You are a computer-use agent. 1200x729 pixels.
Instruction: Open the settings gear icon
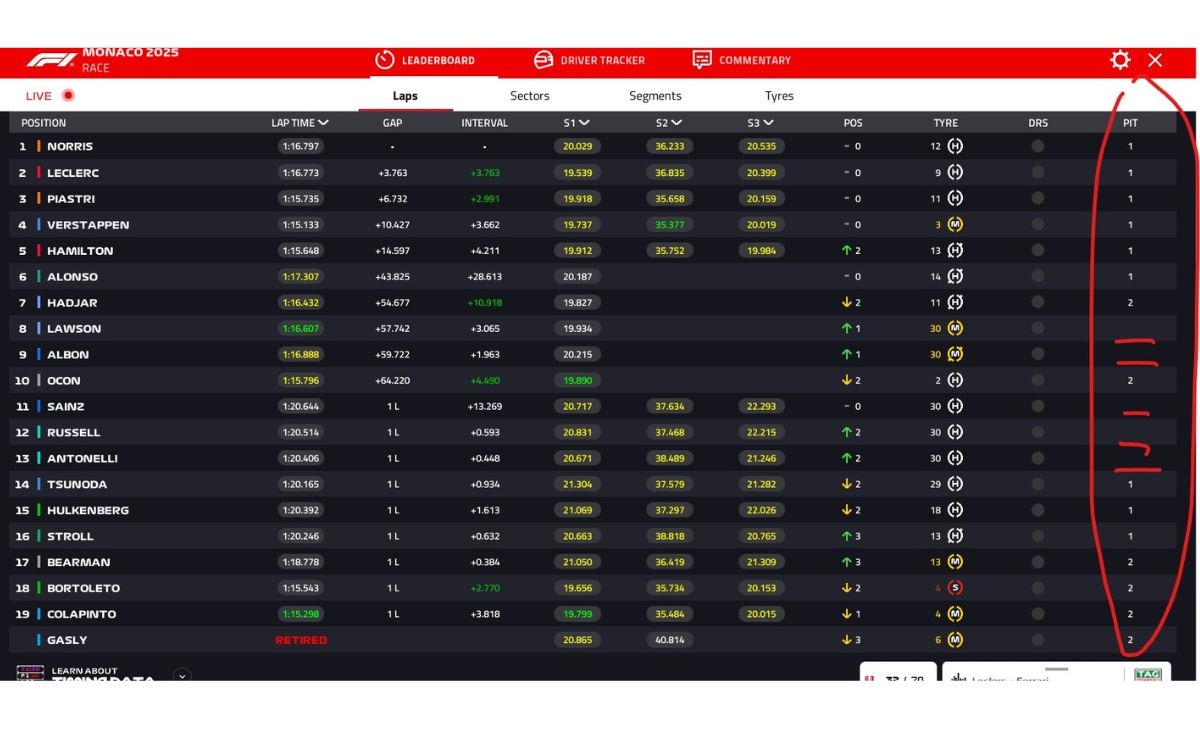coord(1120,60)
